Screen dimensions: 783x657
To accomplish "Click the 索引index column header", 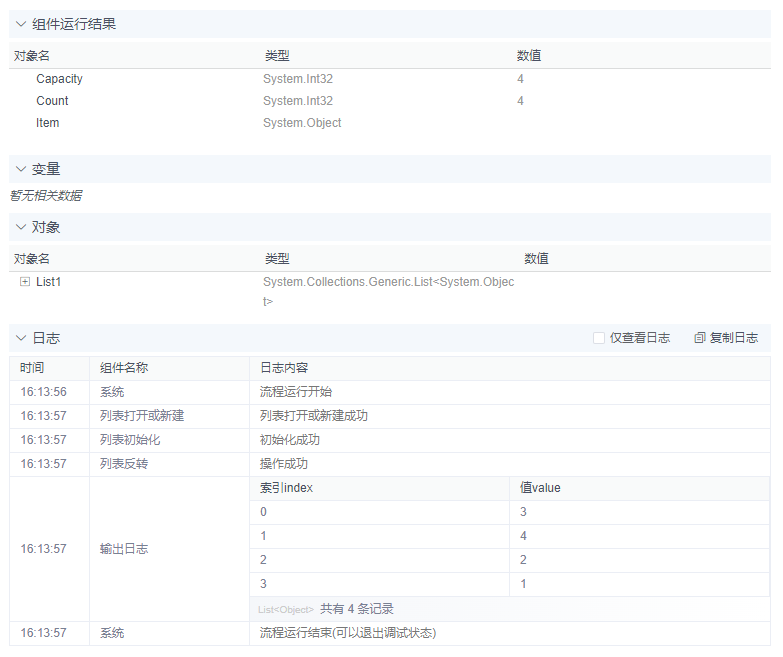I will (286, 488).
